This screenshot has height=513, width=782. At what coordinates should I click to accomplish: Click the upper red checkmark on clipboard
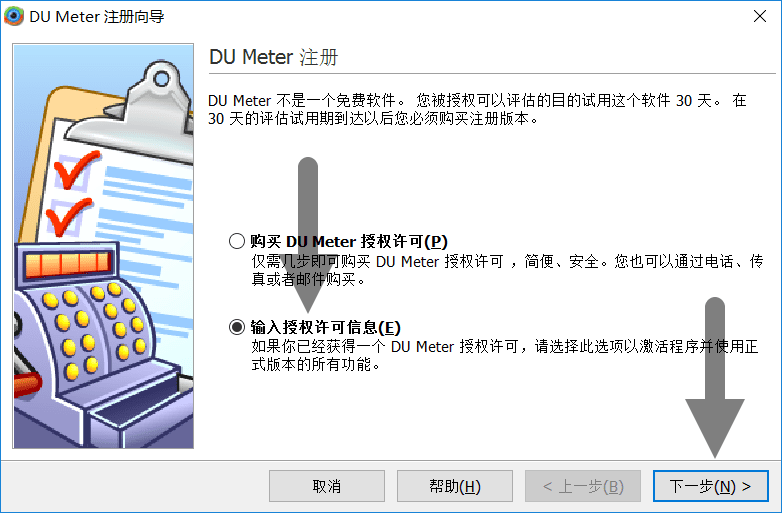(x=76, y=170)
